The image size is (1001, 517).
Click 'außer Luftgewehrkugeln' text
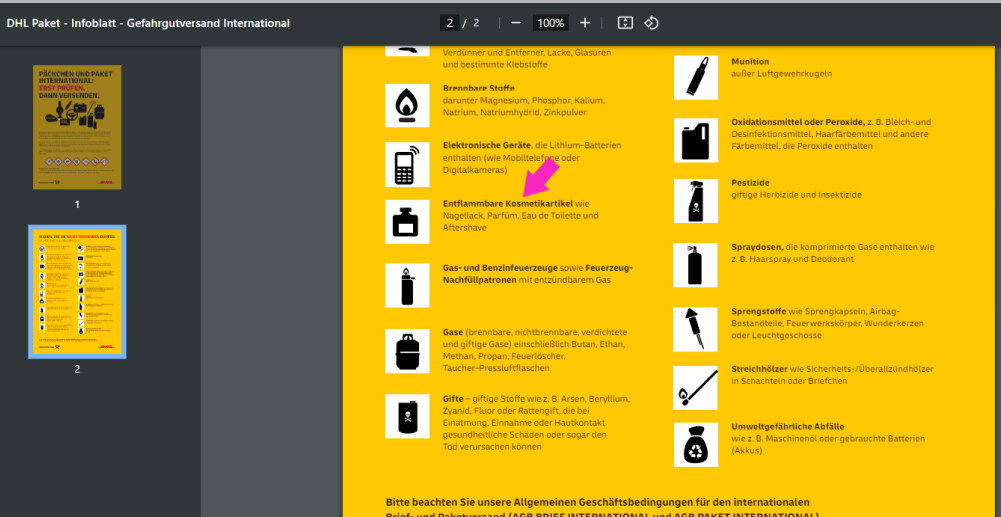tap(781, 74)
